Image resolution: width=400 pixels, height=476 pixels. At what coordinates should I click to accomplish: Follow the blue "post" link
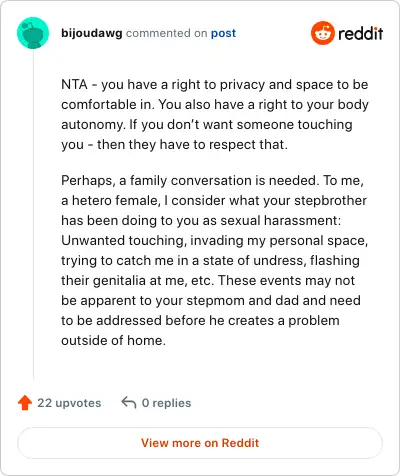tap(223, 33)
